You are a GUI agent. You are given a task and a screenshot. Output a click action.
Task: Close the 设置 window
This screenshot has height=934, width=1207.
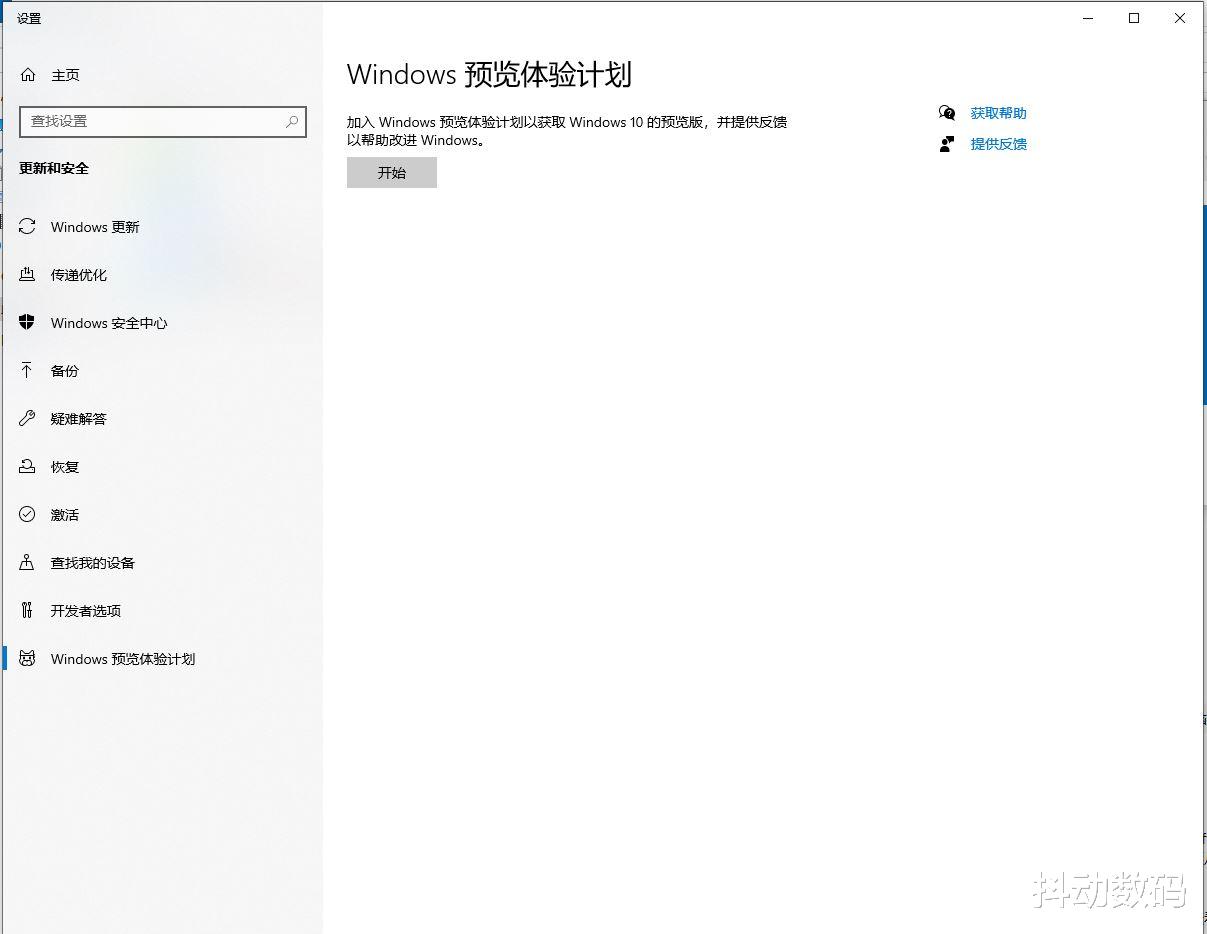click(1180, 18)
